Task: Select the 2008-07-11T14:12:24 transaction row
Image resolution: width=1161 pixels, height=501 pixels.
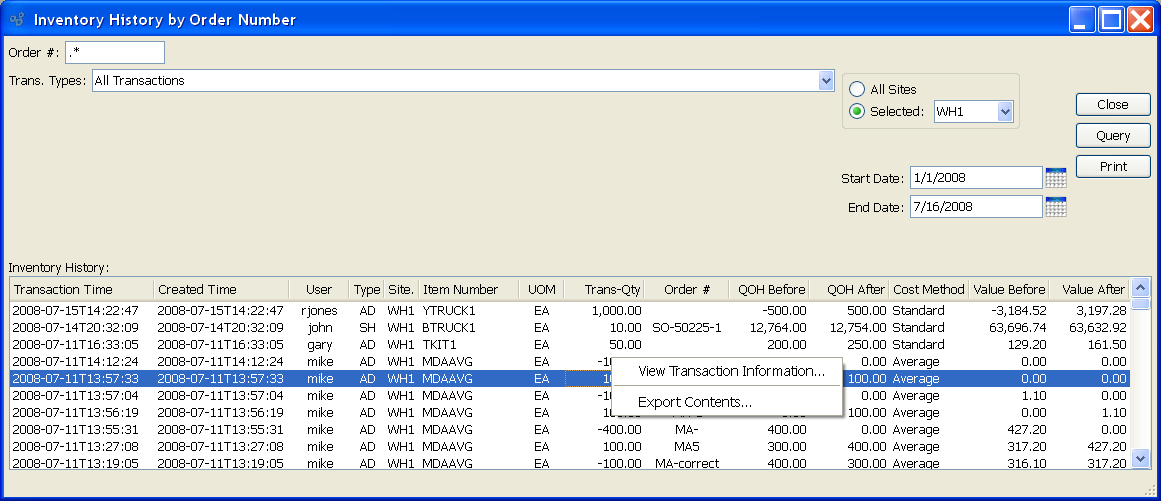Action: pos(570,361)
